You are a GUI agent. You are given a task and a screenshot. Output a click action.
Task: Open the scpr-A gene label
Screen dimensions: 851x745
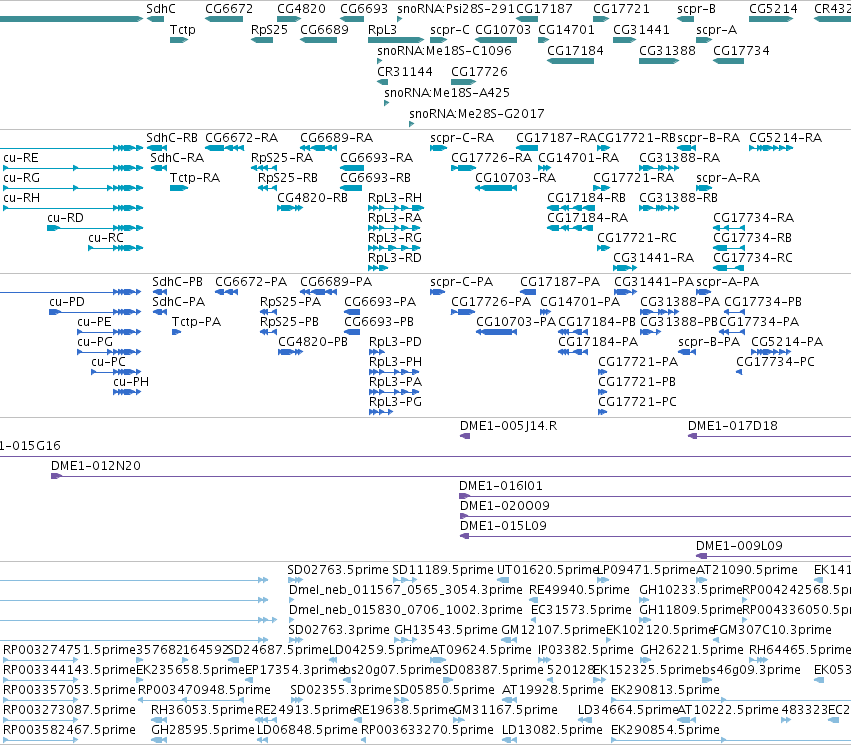tap(716, 30)
